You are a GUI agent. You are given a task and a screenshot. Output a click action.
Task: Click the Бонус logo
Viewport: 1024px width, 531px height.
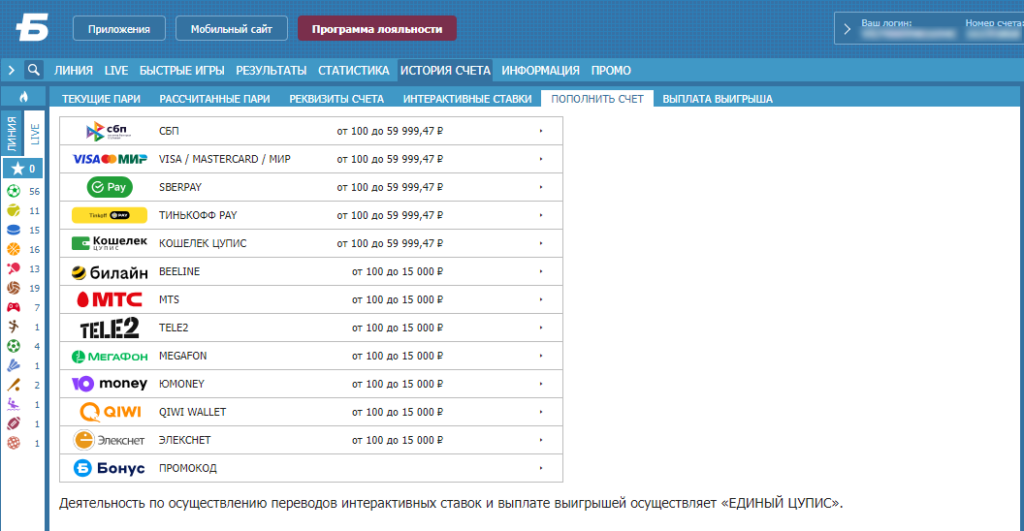pos(108,468)
